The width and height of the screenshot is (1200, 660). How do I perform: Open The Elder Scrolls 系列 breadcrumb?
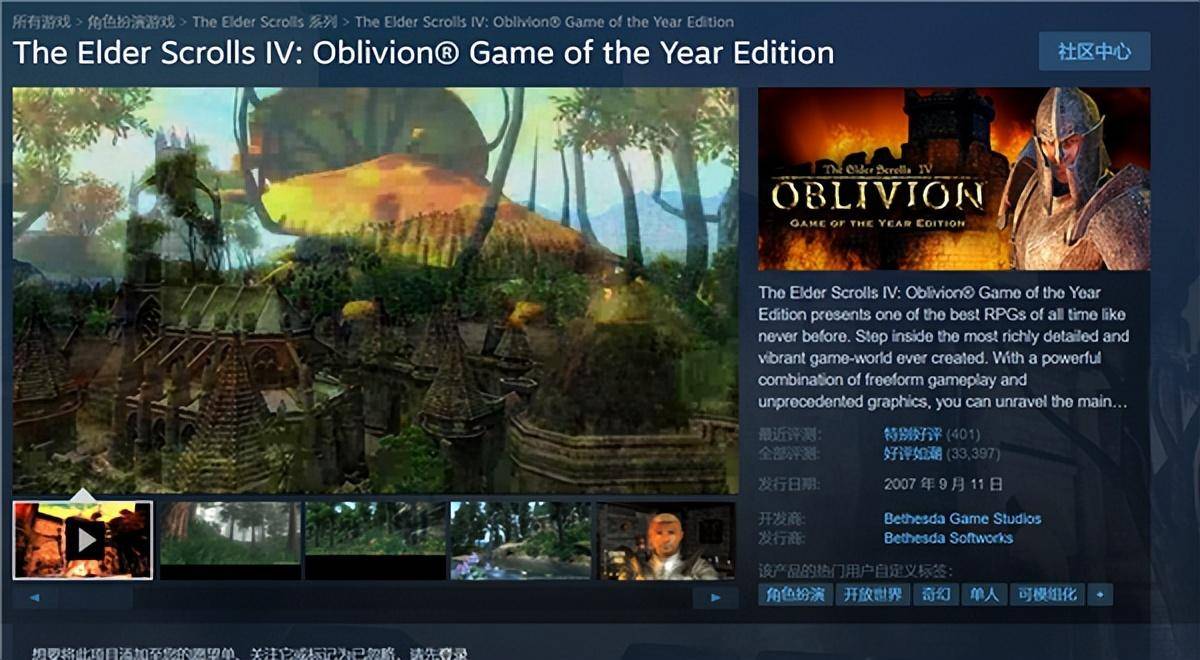point(264,21)
